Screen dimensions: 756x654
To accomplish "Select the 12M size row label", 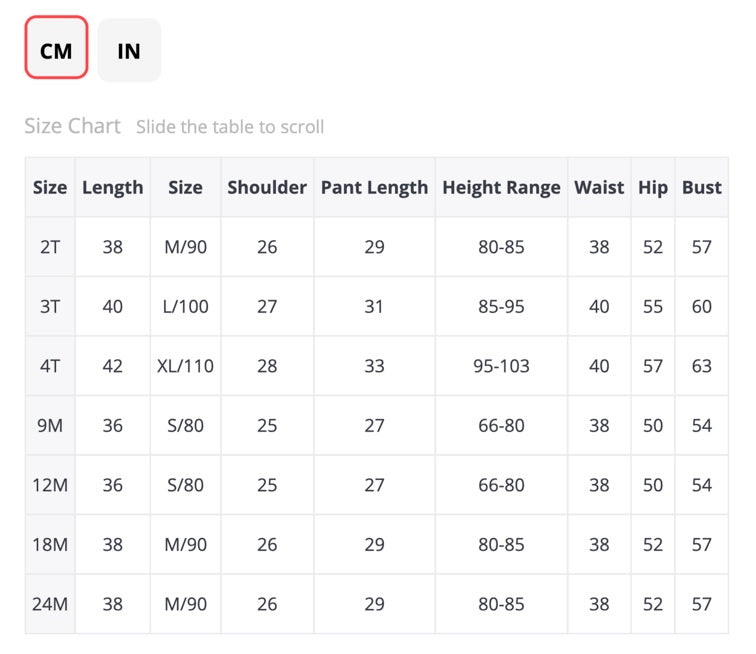I will tap(50, 485).
